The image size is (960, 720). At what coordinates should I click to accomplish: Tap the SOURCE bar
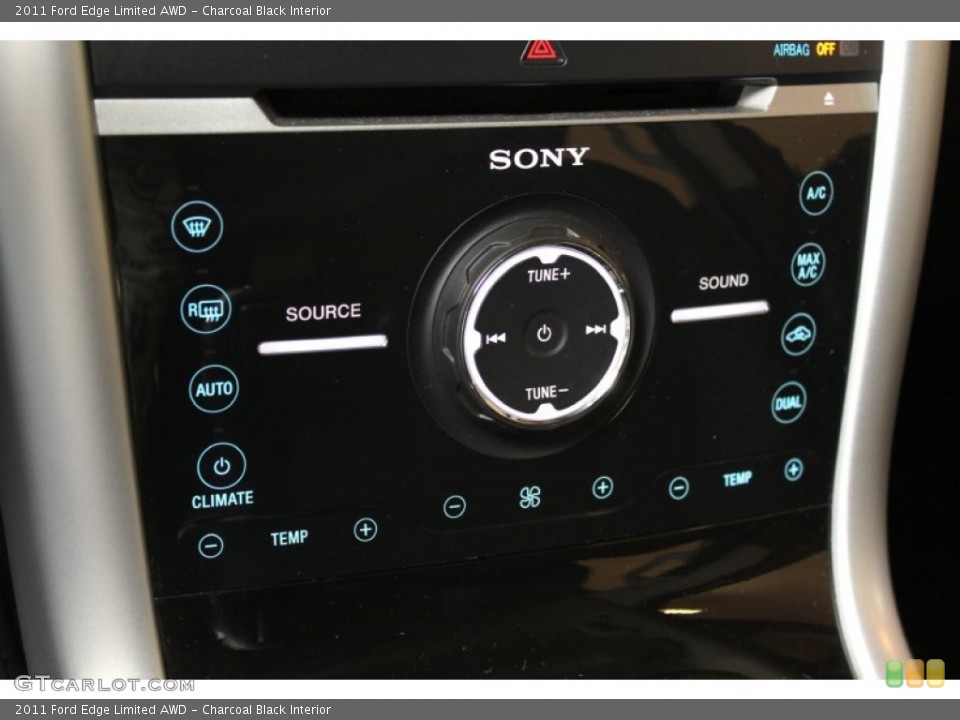pyautogui.click(x=323, y=345)
